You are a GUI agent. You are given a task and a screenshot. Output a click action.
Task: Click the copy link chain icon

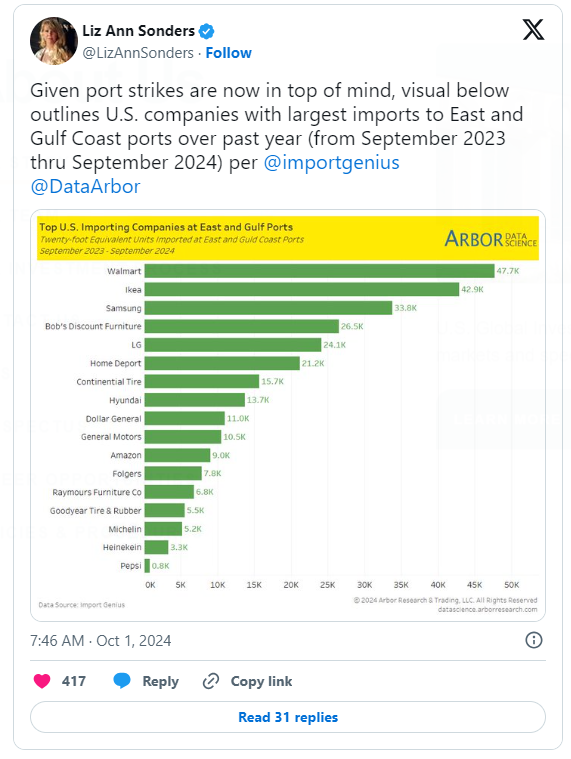[x=211, y=681]
